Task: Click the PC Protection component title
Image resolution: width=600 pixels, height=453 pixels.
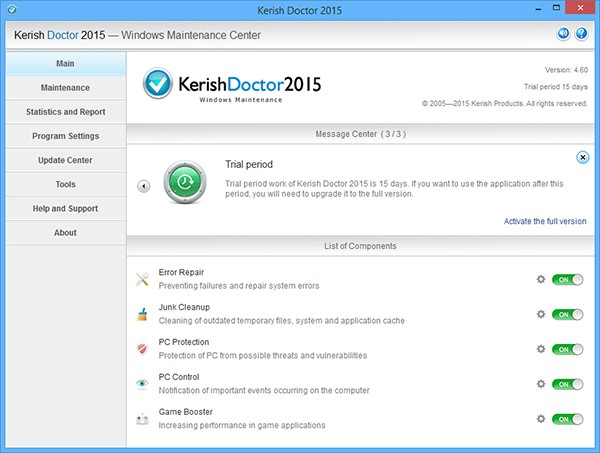Action: (x=184, y=342)
